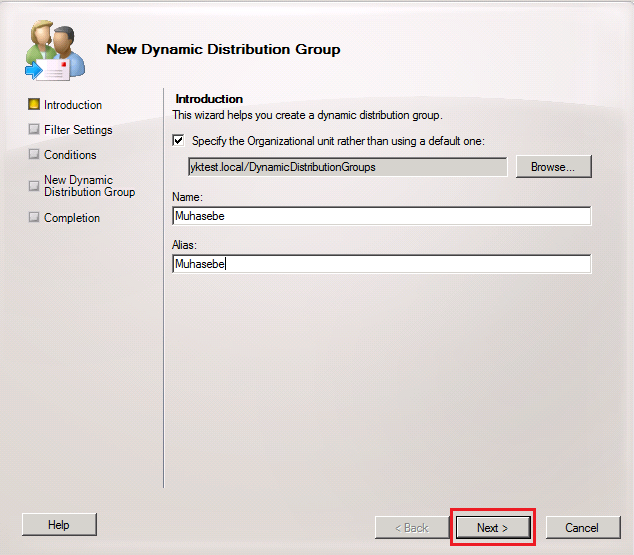634x555 pixels.
Task: Click the yktest.local/DynamicDistributionGroups path field
Action: click(x=347, y=167)
